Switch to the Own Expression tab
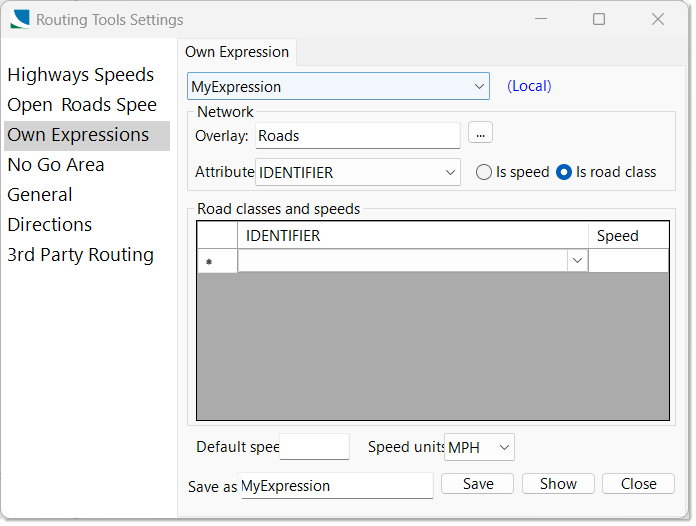Viewport: 696px width, 526px height. (237, 52)
